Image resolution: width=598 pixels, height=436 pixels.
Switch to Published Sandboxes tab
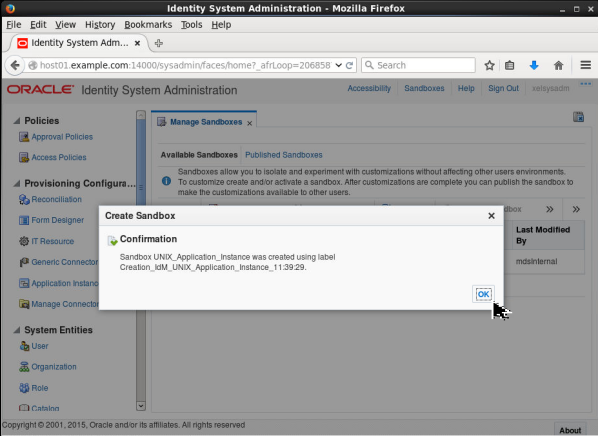click(283, 155)
